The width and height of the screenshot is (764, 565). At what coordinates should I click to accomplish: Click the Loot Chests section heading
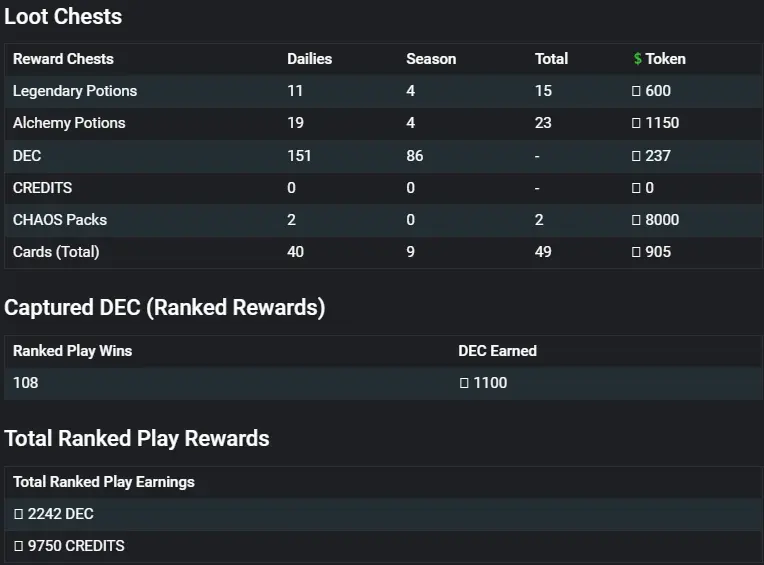(63, 17)
